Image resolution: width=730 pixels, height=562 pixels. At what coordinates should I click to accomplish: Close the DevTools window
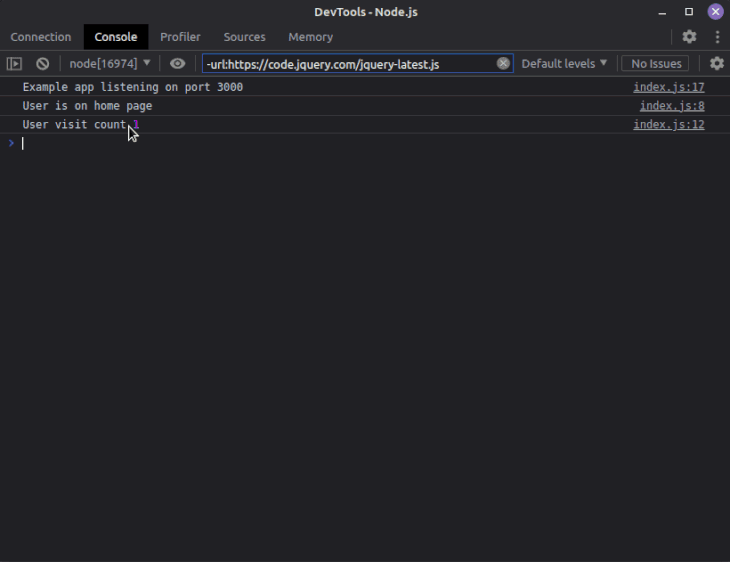pos(716,12)
